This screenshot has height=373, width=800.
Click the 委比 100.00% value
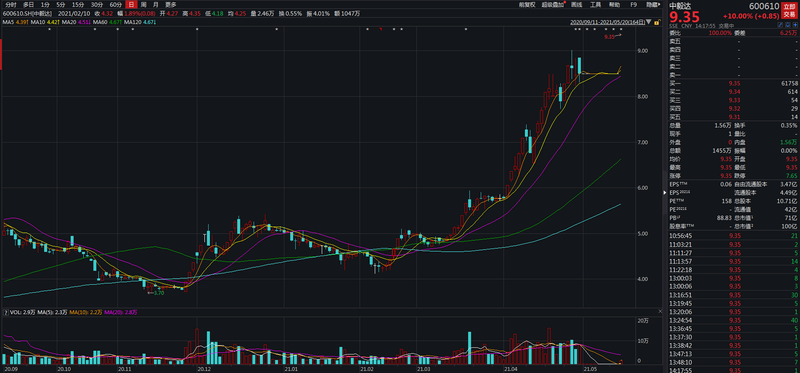720,33
